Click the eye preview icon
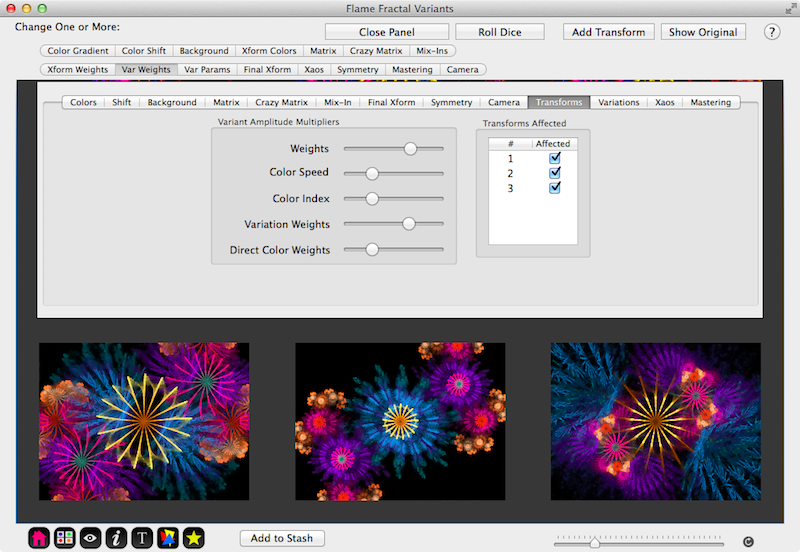 click(90, 538)
